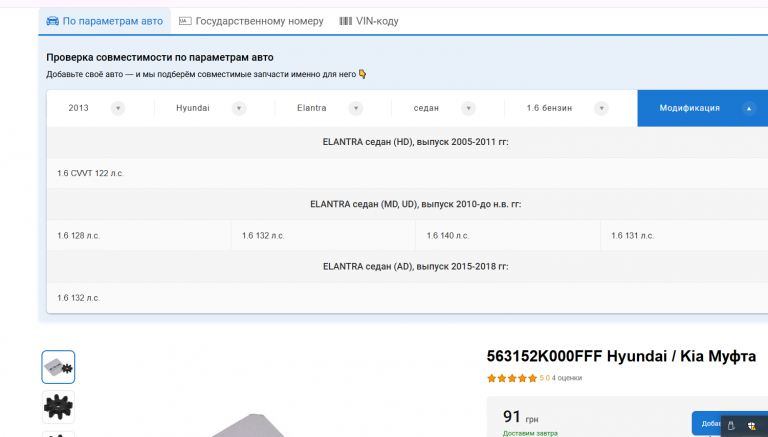Select the first product thumbnail with package
768x437 pixels.
(x=58, y=367)
